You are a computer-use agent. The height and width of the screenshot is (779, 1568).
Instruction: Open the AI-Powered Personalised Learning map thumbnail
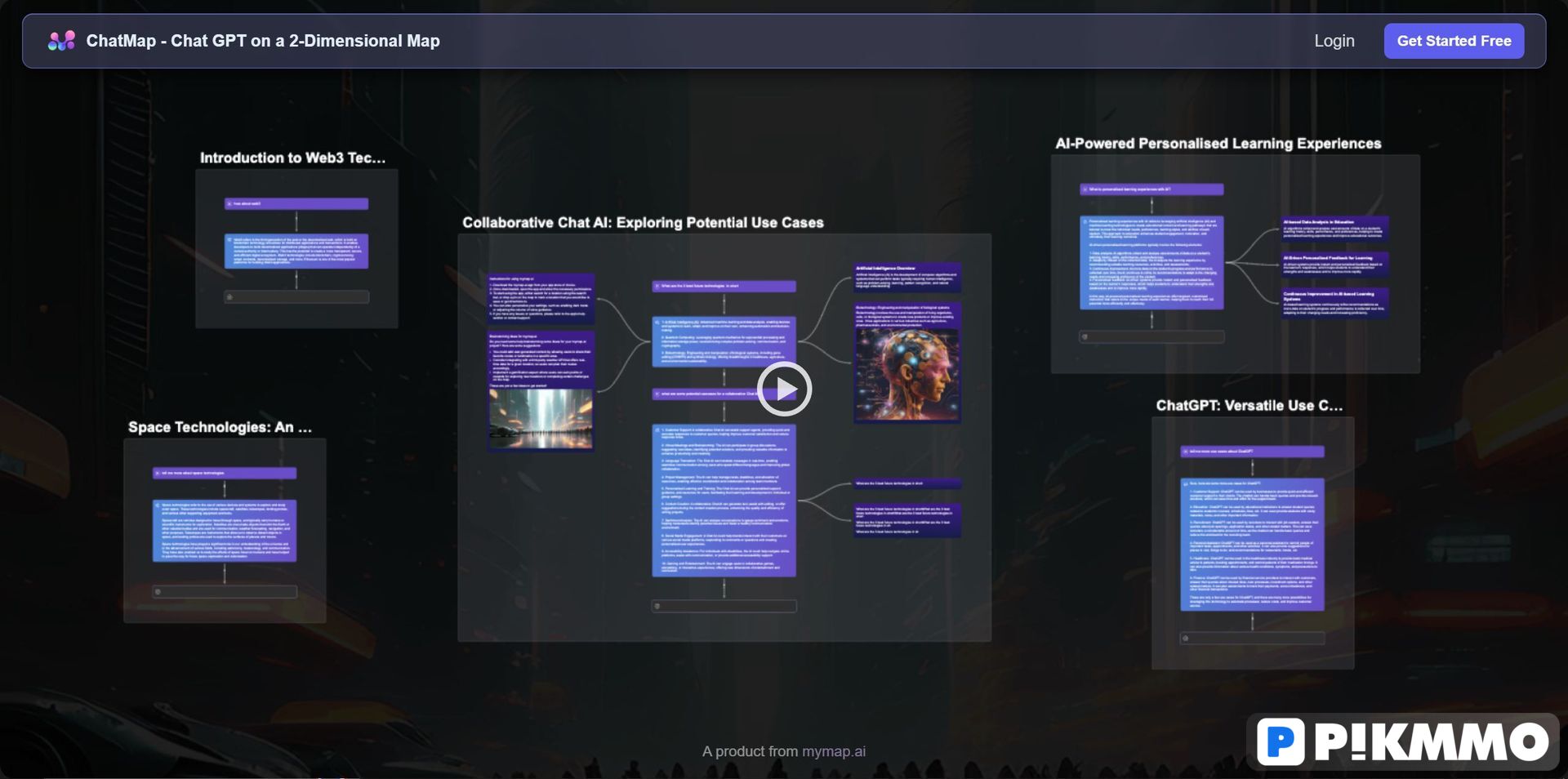[x=1235, y=264]
